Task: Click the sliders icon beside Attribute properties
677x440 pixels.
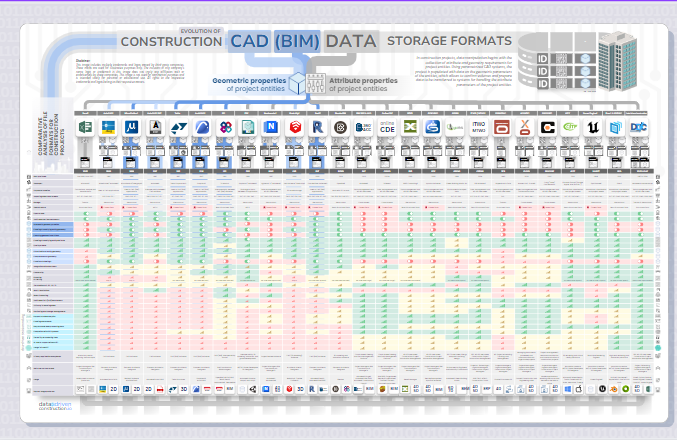Action: 316,83
